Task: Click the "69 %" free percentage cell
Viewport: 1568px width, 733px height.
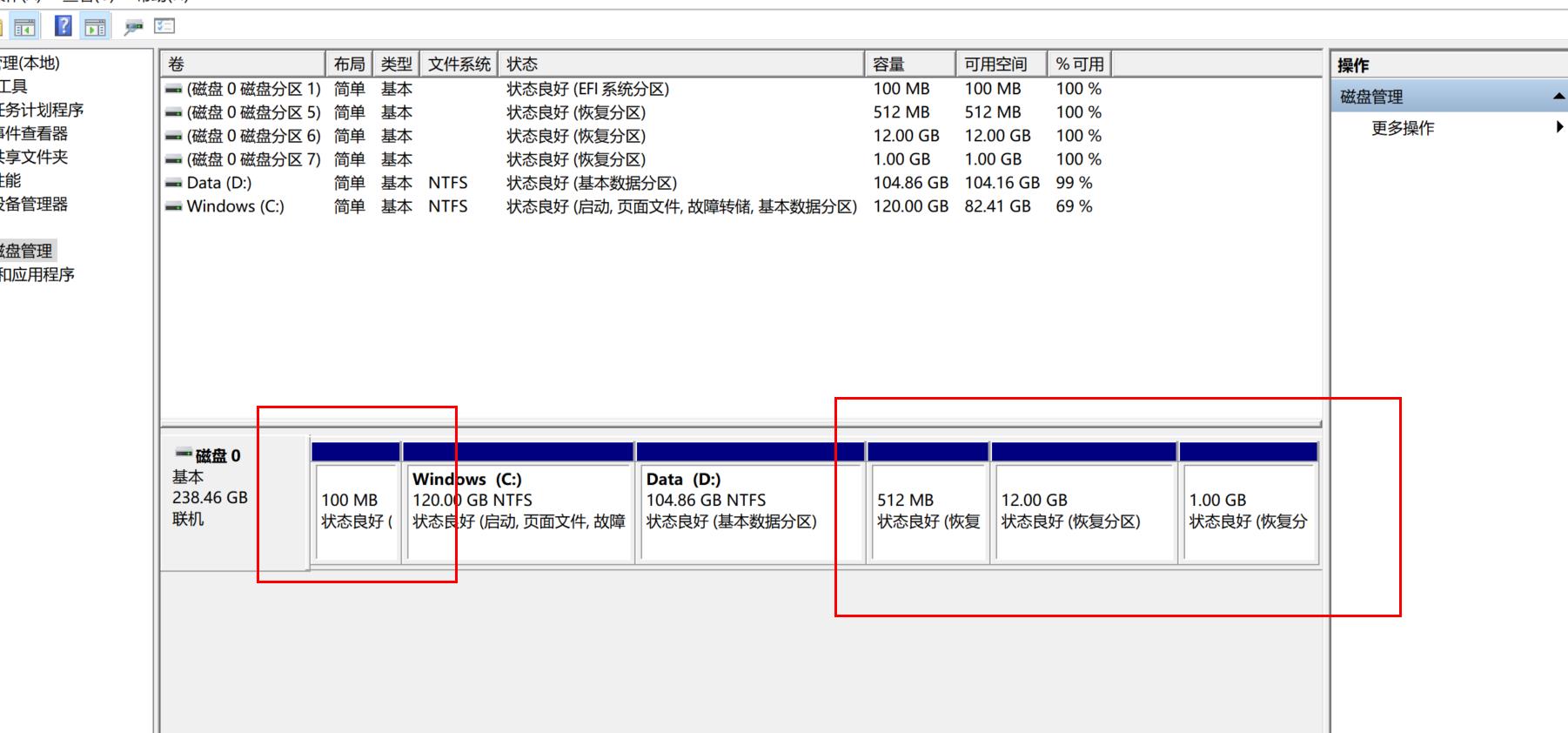Action: click(1074, 206)
